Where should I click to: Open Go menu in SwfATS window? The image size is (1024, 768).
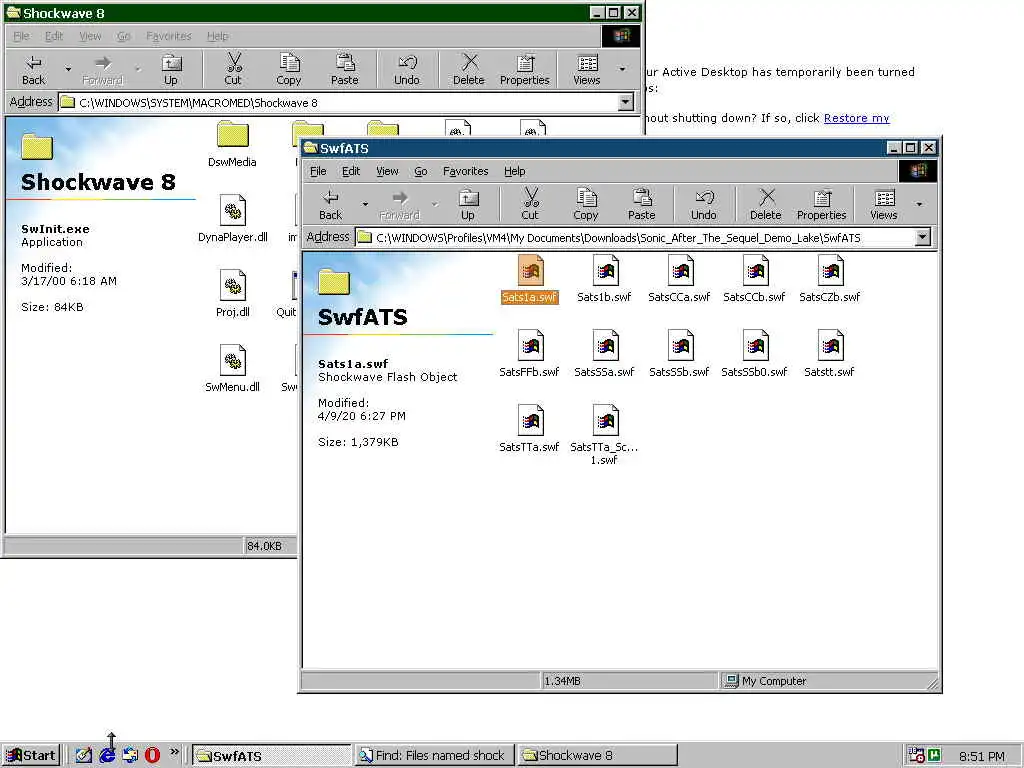(421, 171)
